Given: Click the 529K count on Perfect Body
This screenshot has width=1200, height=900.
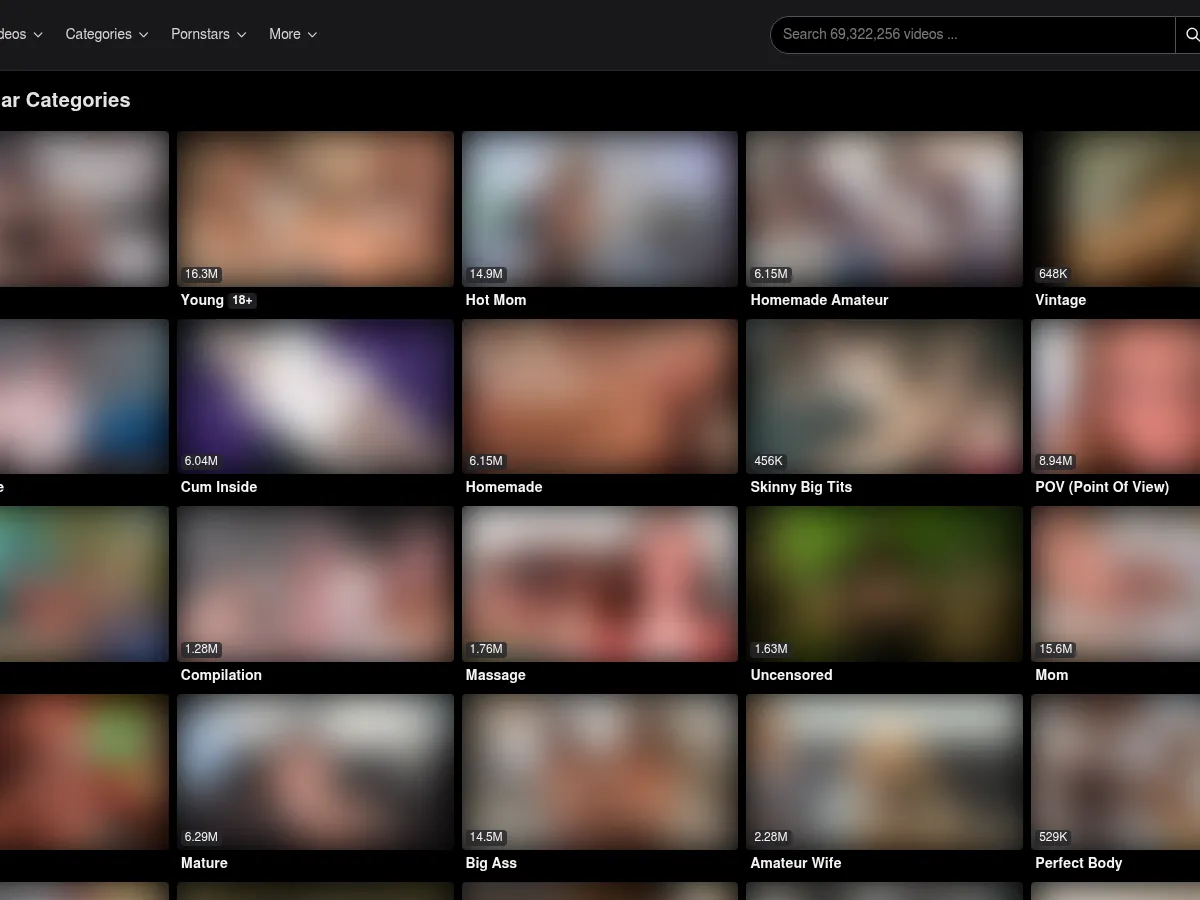Looking at the screenshot, I should click(x=1053, y=837).
